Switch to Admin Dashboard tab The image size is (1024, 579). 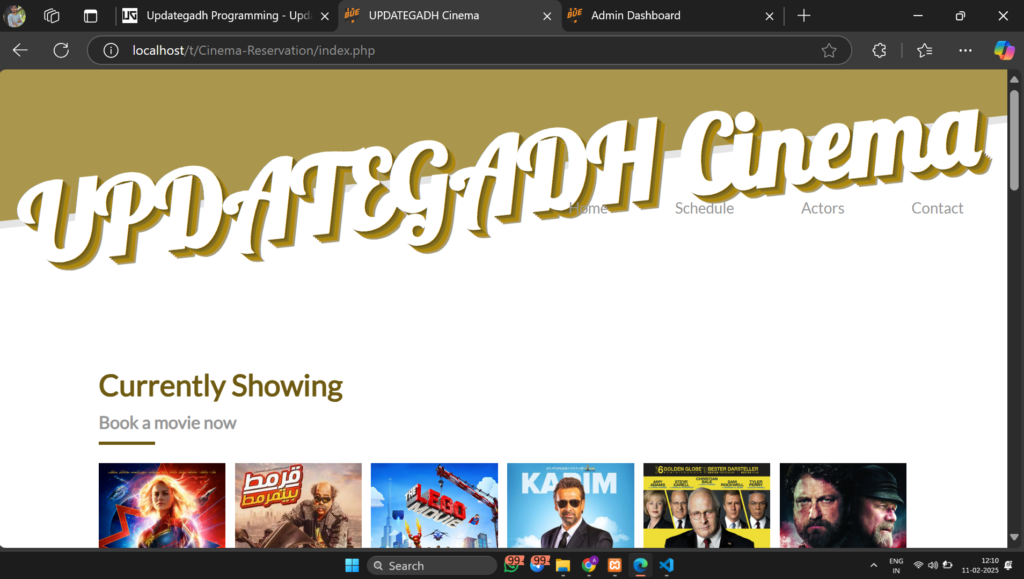tap(671, 16)
